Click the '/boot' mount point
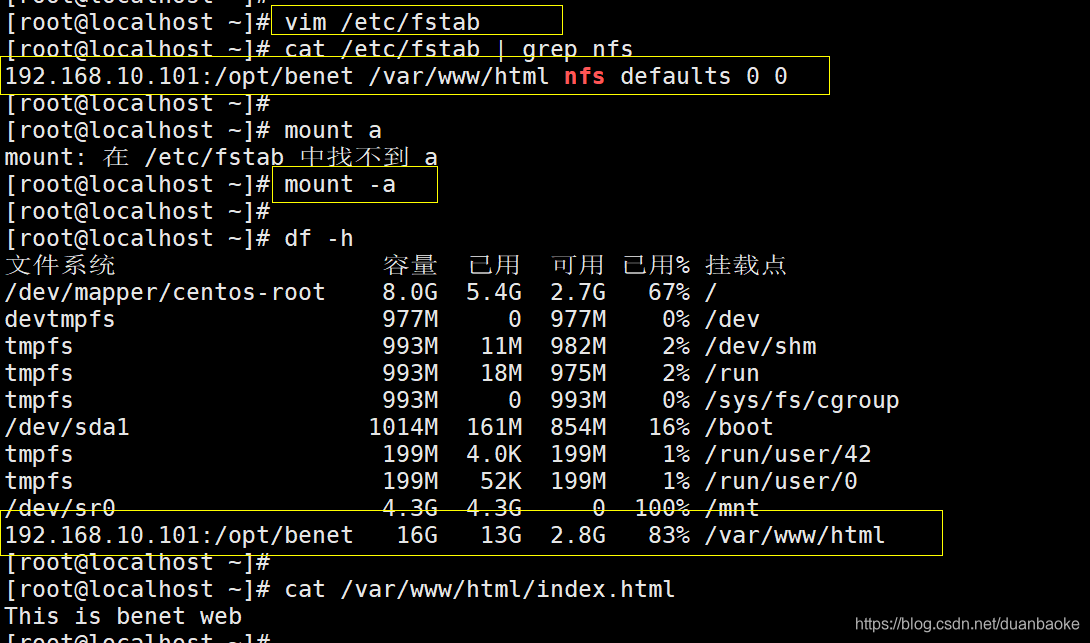 point(739,427)
